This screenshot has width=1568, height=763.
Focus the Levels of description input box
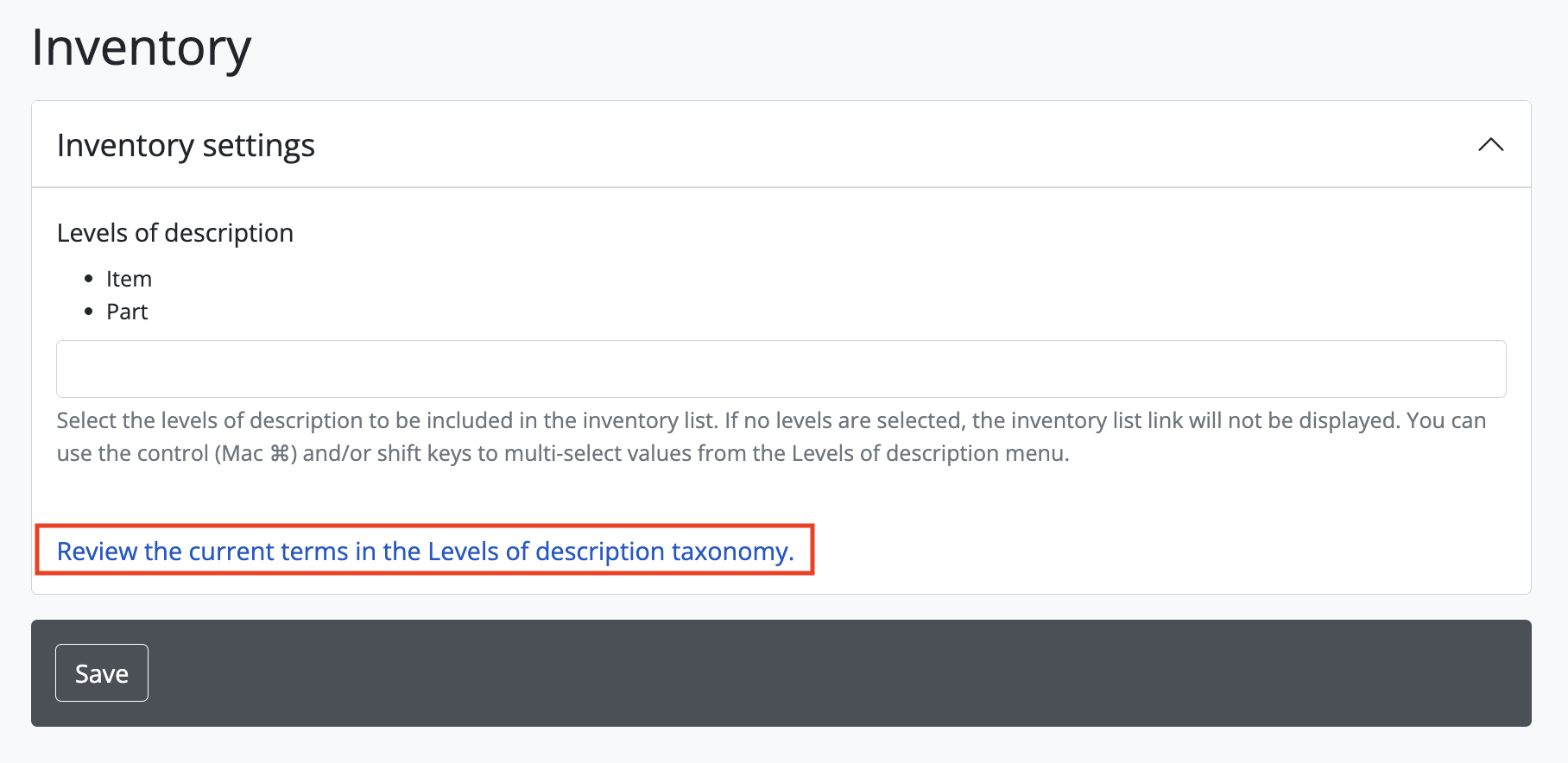coord(781,369)
